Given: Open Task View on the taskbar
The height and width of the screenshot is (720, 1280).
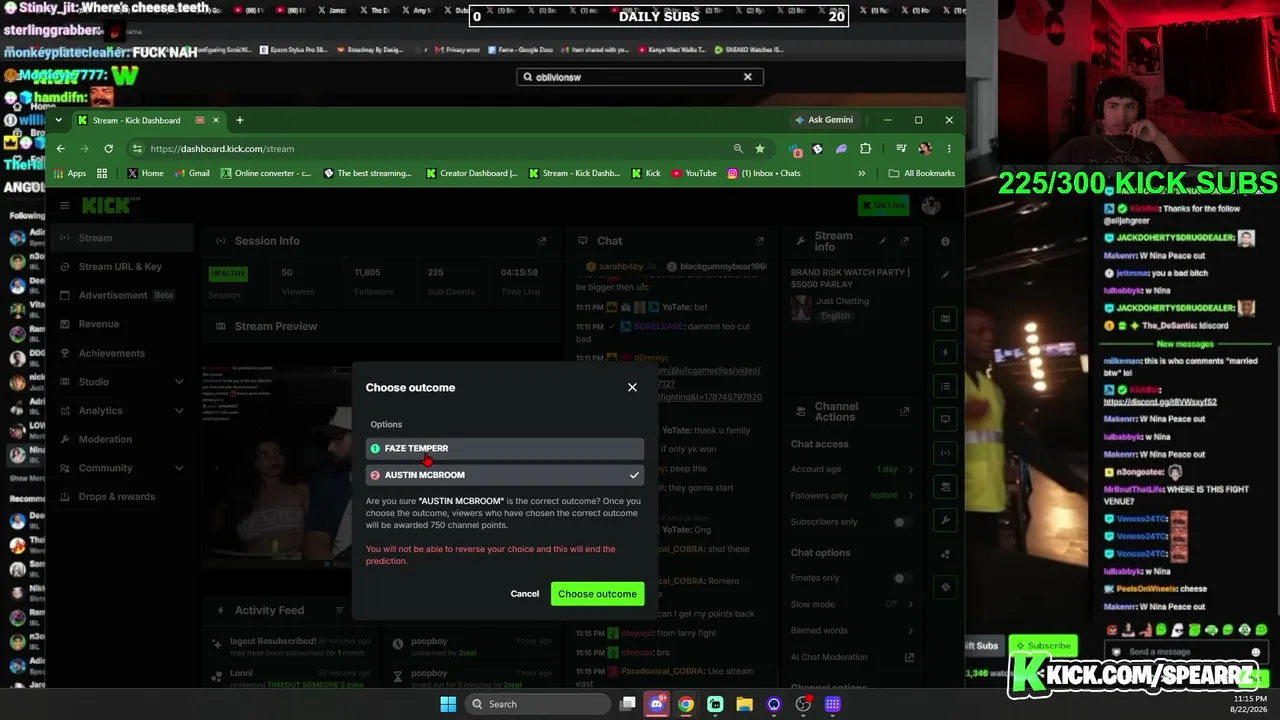Looking at the screenshot, I should point(627,704).
